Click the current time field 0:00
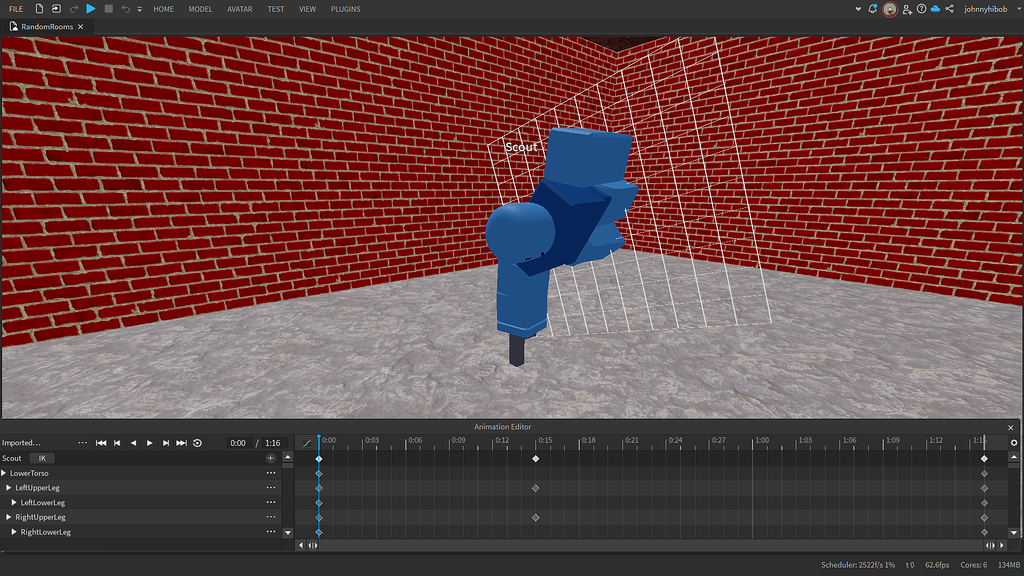1024x576 pixels. click(238, 443)
